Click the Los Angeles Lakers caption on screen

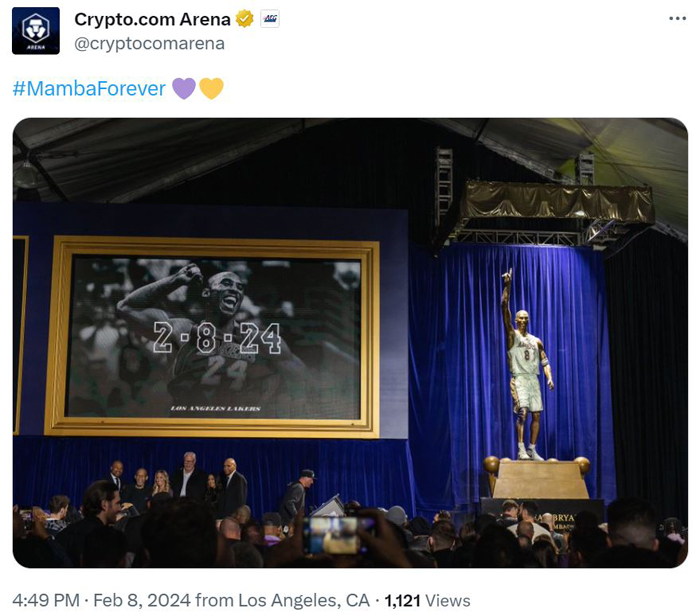coord(216,408)
